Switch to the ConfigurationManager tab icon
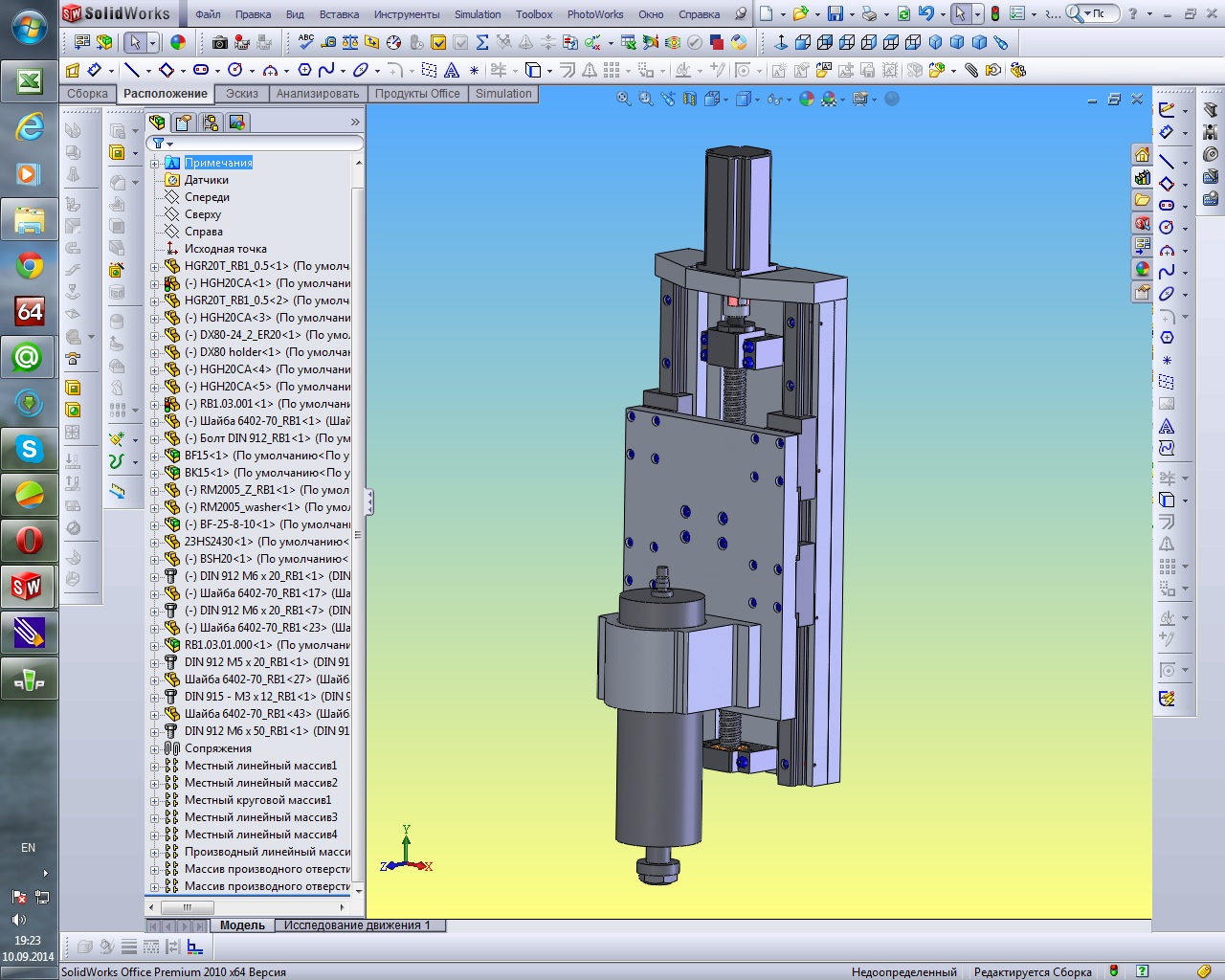Image resolution: width=1225 pixels, height=980 pixels. (211, 122)
